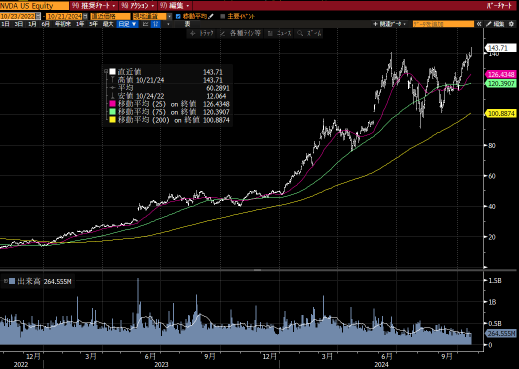Click the magenta 移動平均 (25) color swatch
Image resolution: width=519 pixels, height=369 pixels.
point(112,104)
